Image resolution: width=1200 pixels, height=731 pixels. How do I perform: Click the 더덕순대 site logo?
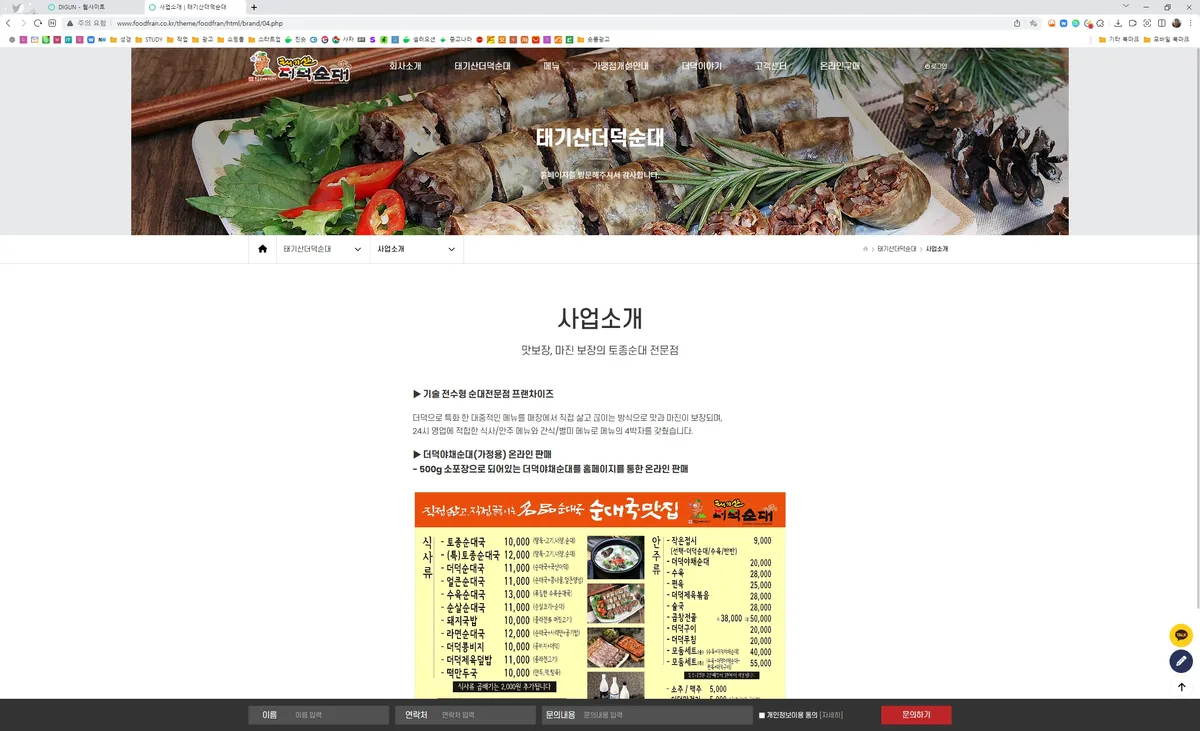(x=300, y=67)
